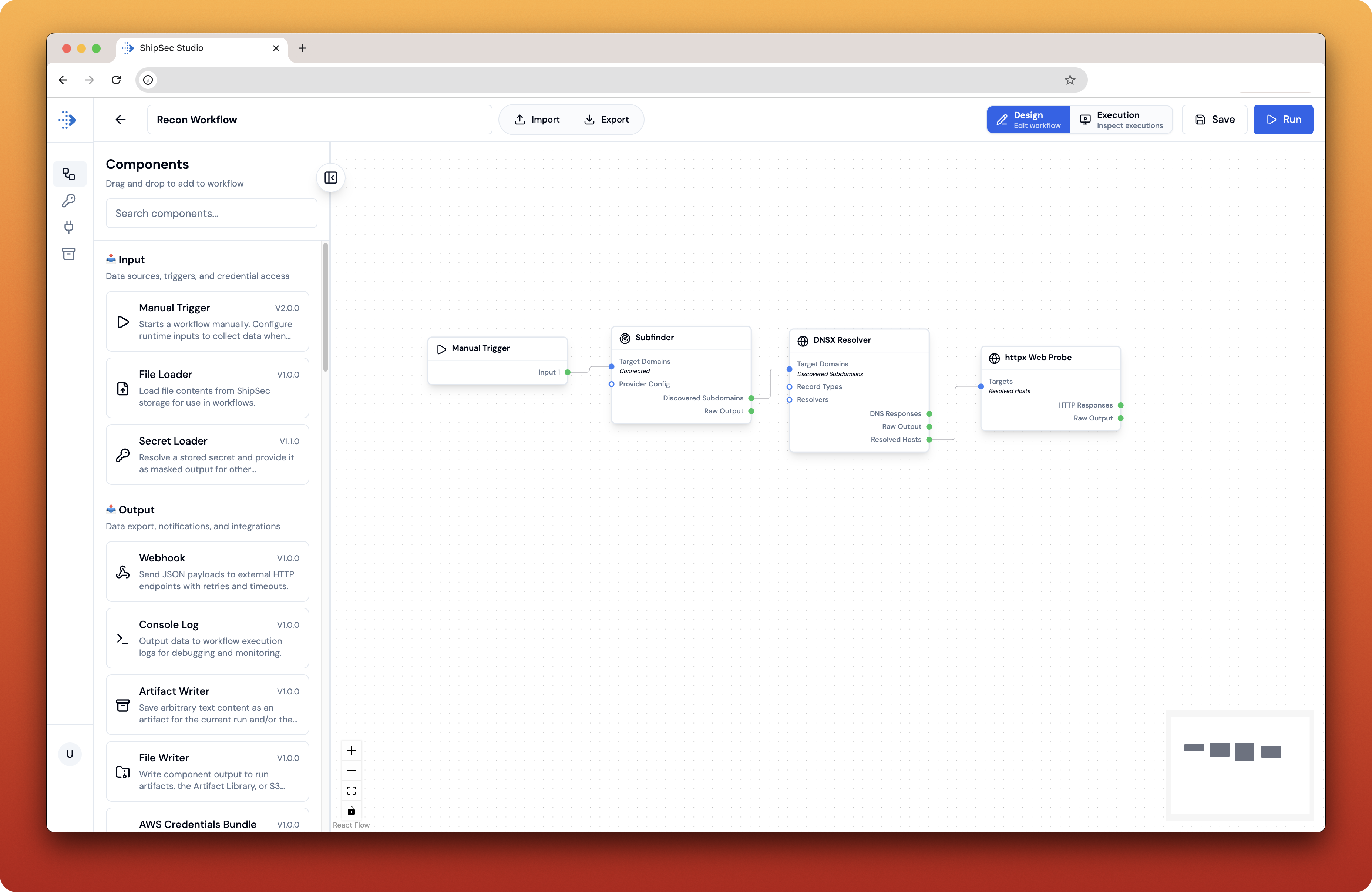The image size is (1372, 892).
Task: Zoom in on the canvas
Action: (351, 750)
